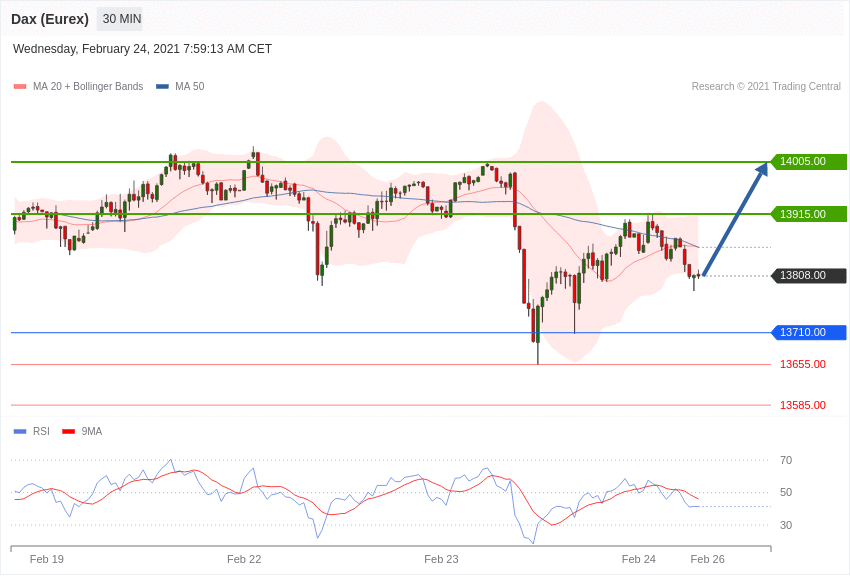Click the 13585.00 red support label
Viewport: 850px width, 576px height.
[802, 405]
